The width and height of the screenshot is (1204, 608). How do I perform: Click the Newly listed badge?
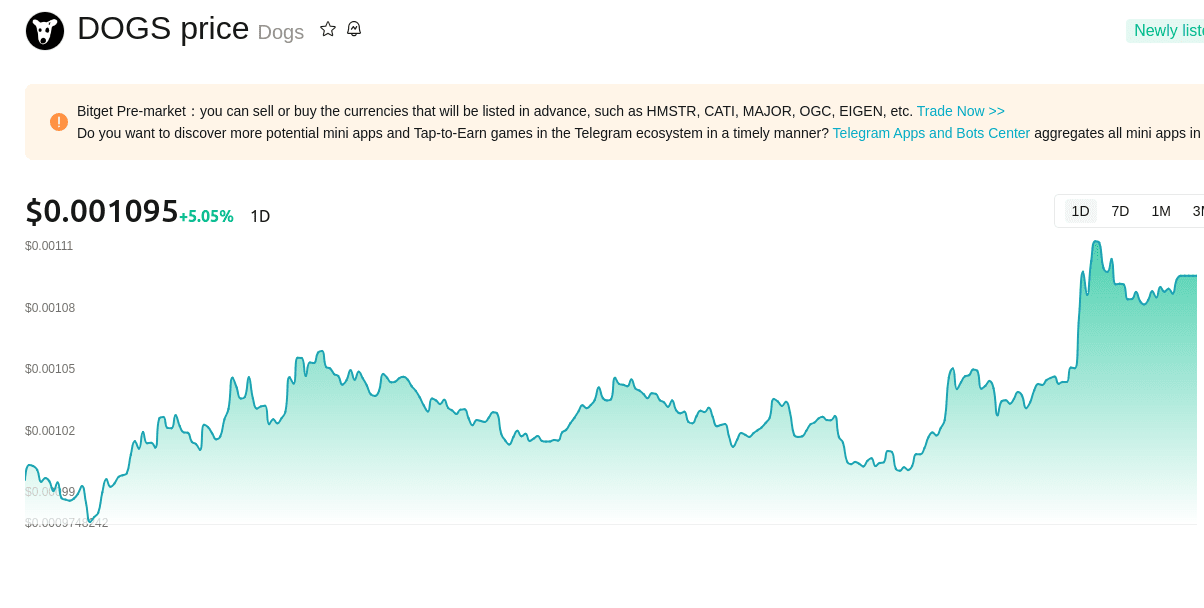1166,31
